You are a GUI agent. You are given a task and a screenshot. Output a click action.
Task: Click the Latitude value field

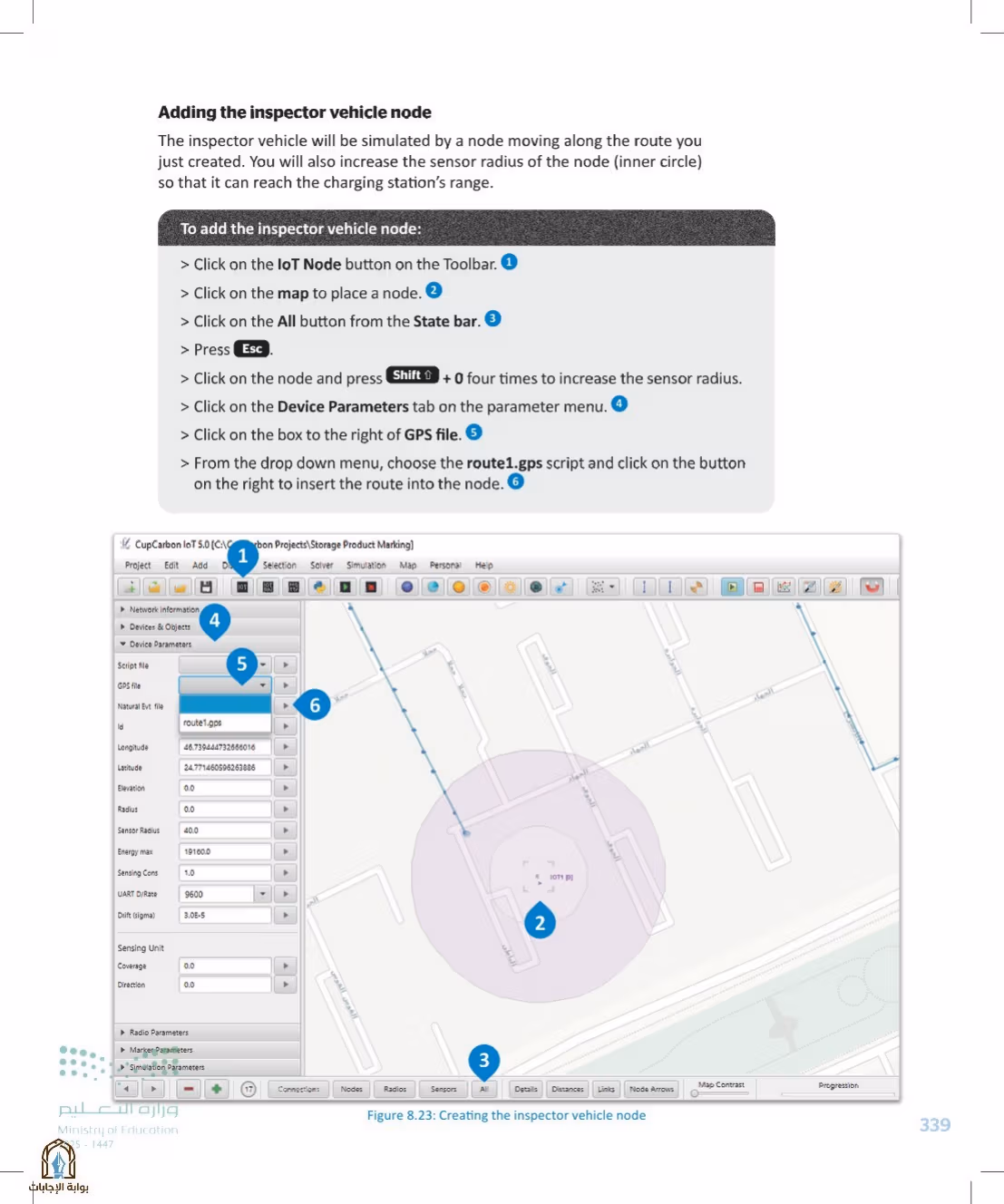click(x=225, y=767)
